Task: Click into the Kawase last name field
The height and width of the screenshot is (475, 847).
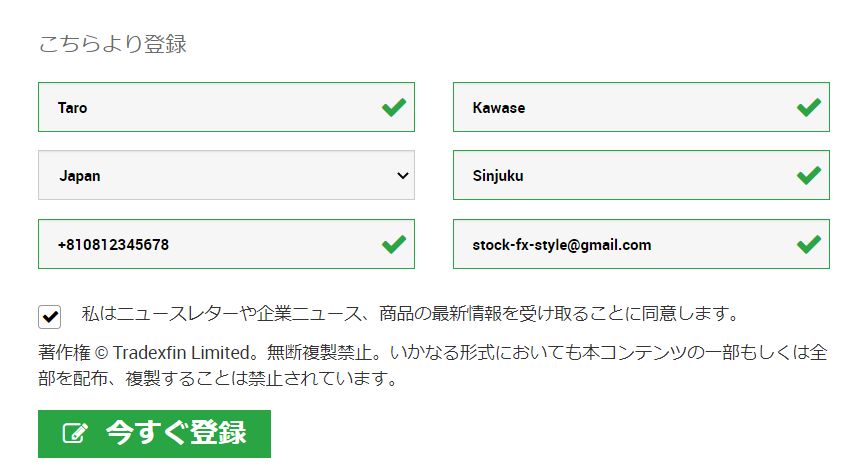Action: point(620,107)
